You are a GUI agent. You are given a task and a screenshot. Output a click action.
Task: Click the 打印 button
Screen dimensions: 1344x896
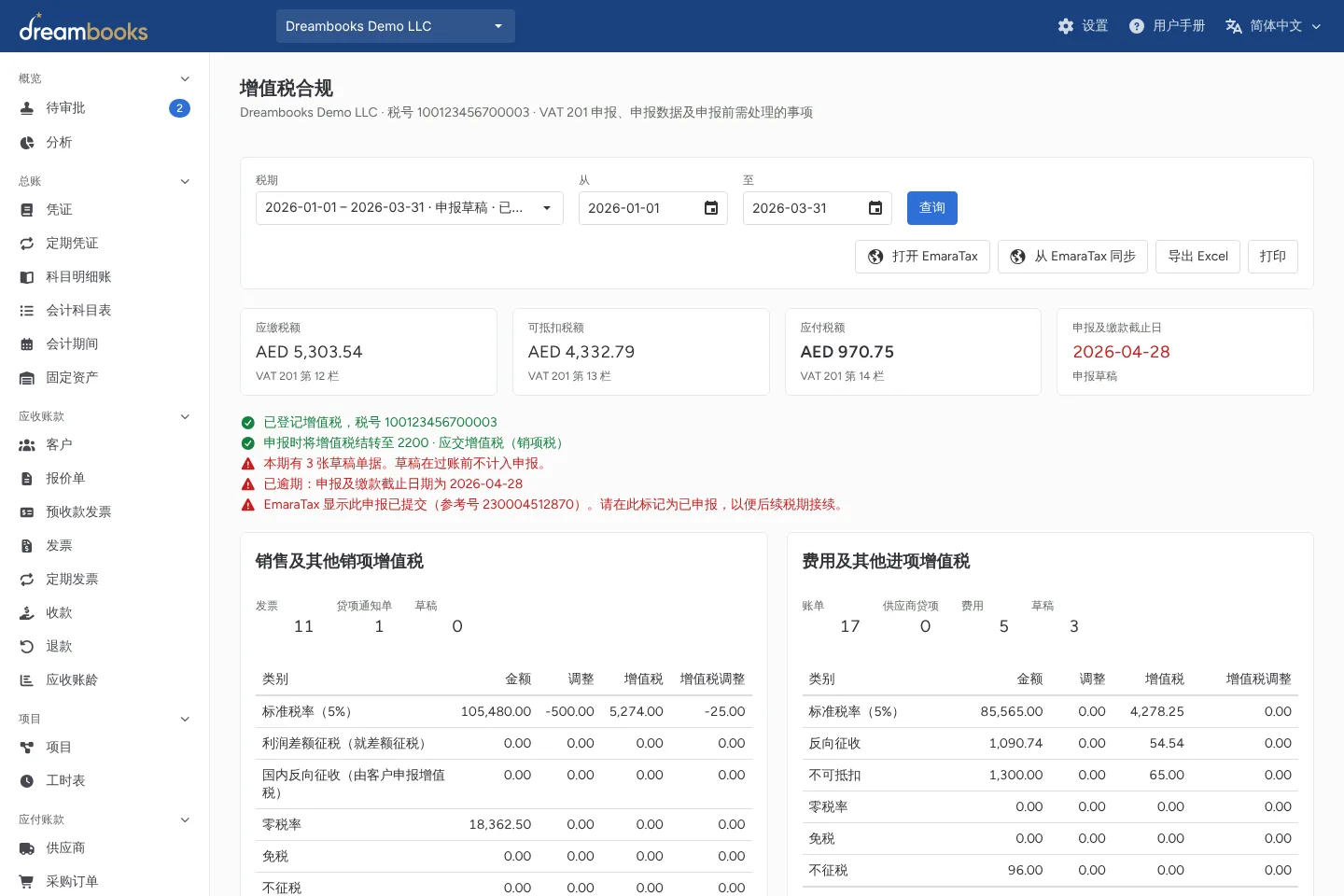point(1273,257)
